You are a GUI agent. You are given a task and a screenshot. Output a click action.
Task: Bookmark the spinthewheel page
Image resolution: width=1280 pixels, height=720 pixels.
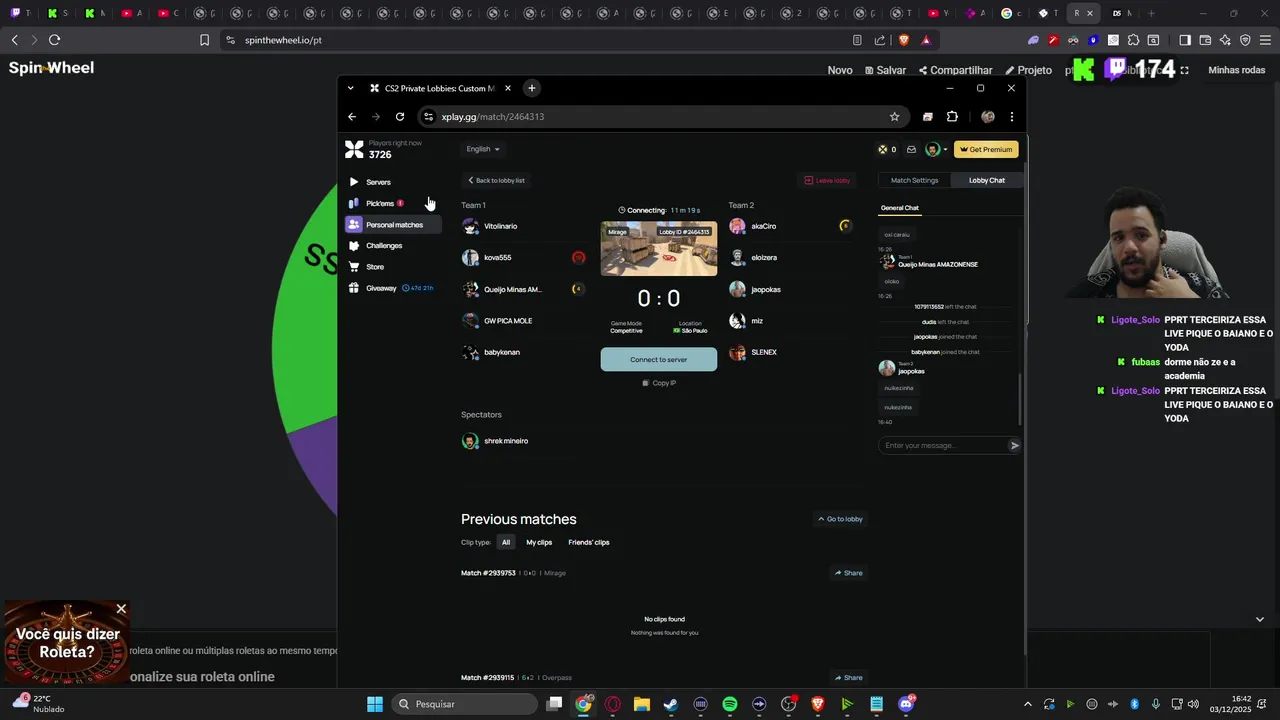(204, 40)
